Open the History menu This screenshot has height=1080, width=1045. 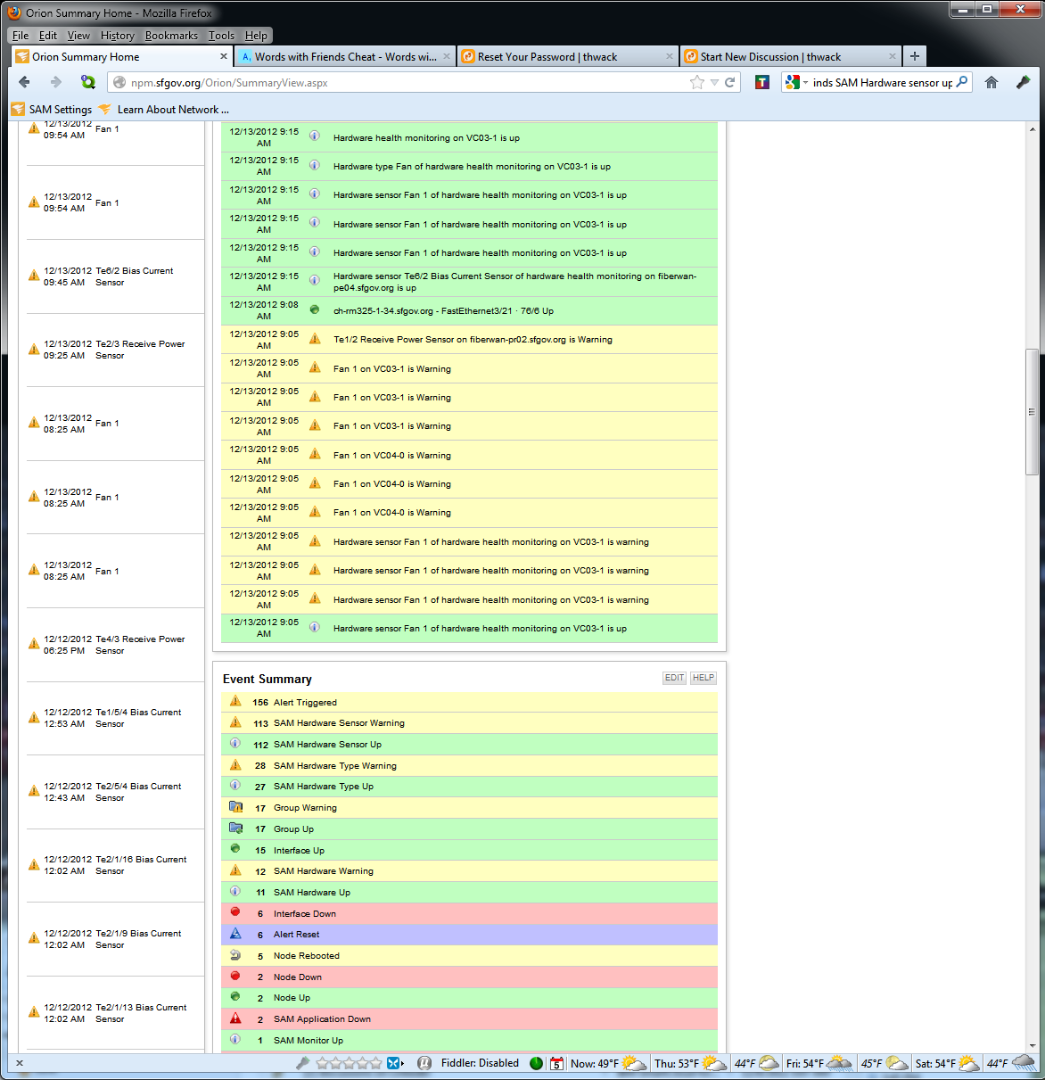point(117,35)
